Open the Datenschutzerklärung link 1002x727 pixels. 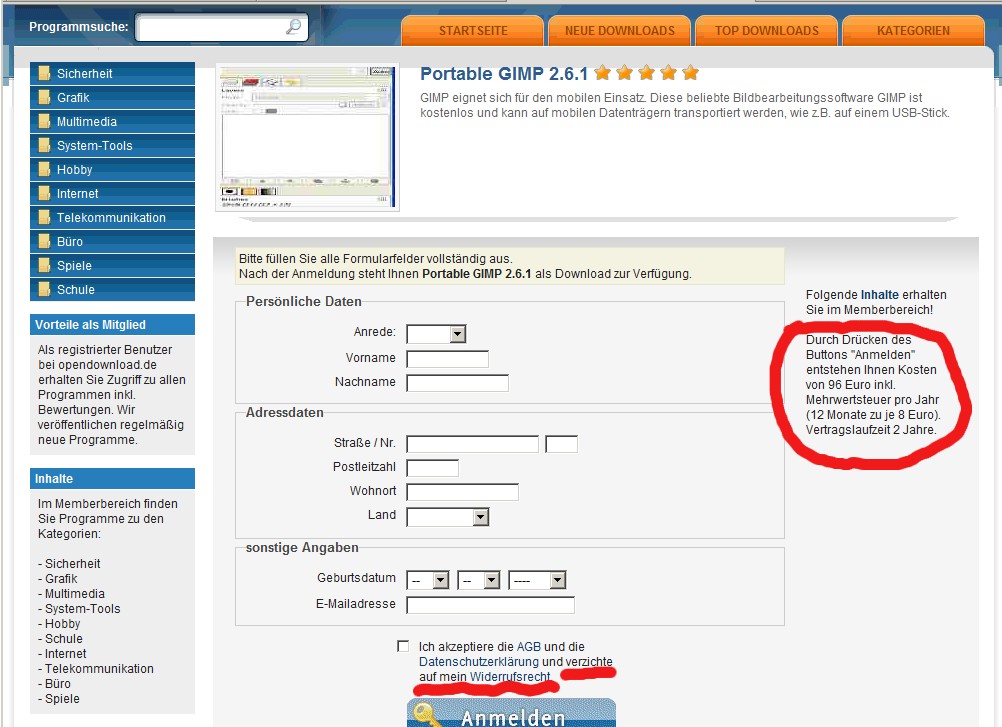tap(479, 662)
